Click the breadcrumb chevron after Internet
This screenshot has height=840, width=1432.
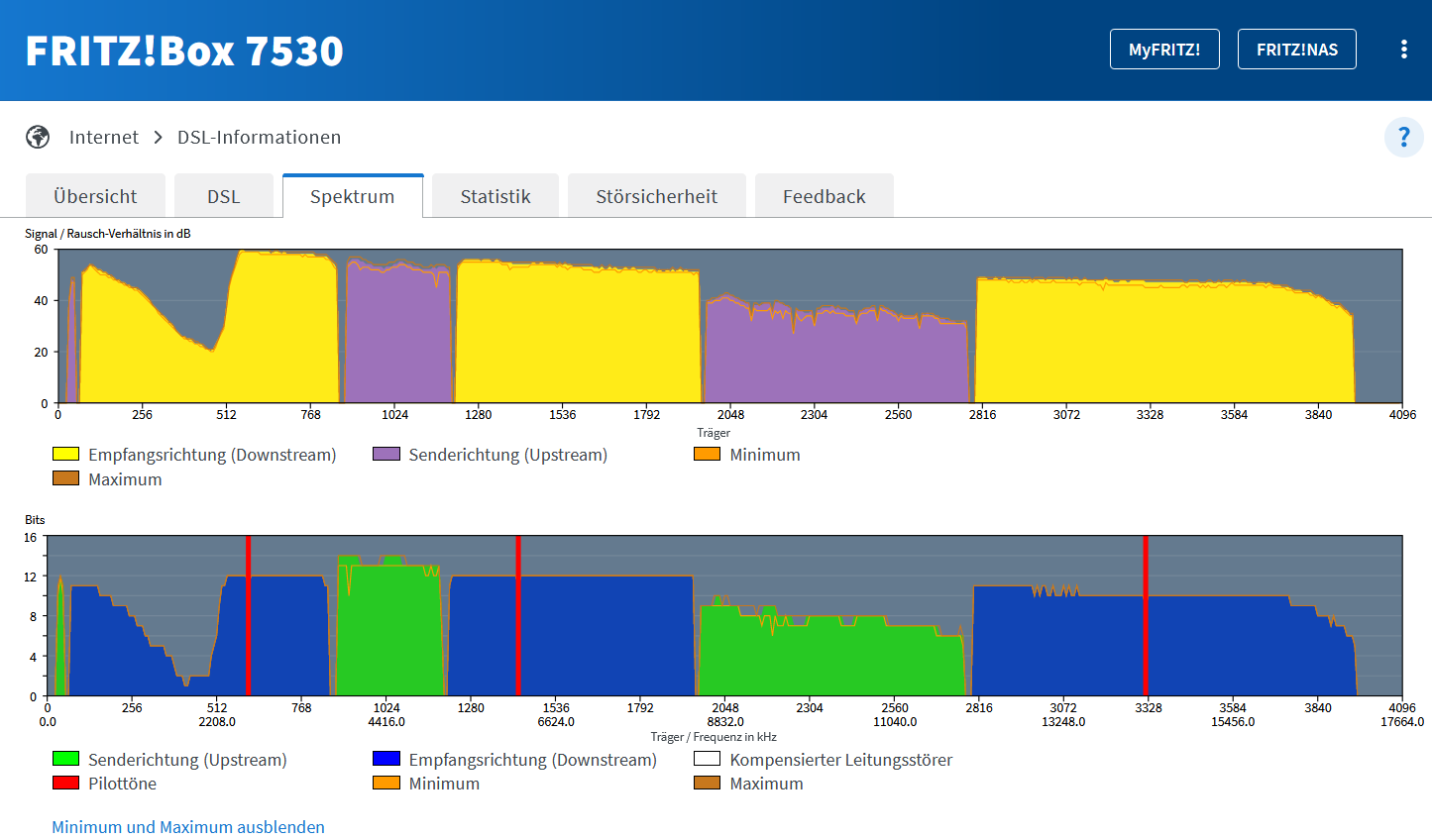[x=158, y=137]
